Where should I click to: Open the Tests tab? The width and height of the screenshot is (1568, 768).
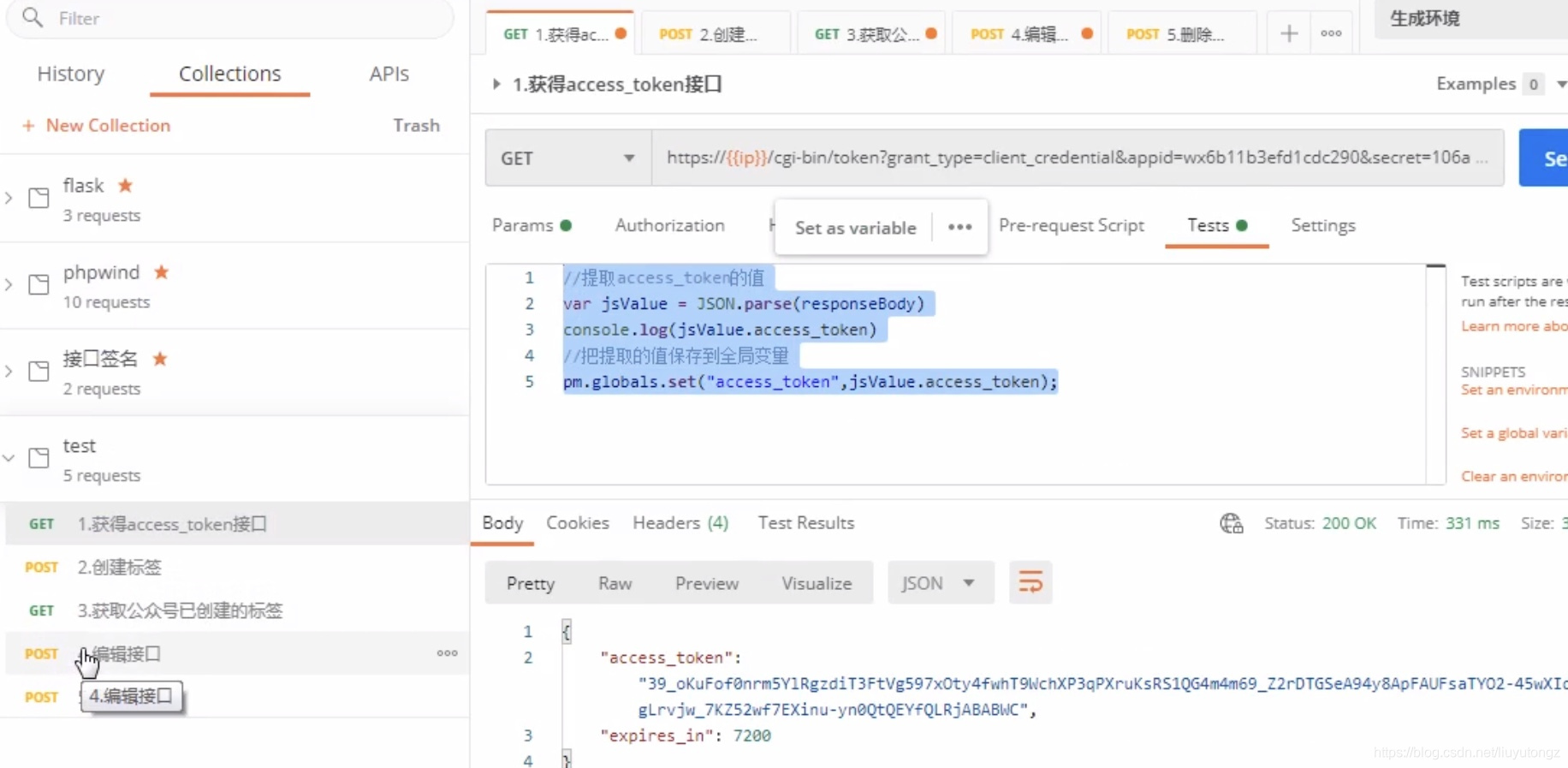tap(1217, 225)
